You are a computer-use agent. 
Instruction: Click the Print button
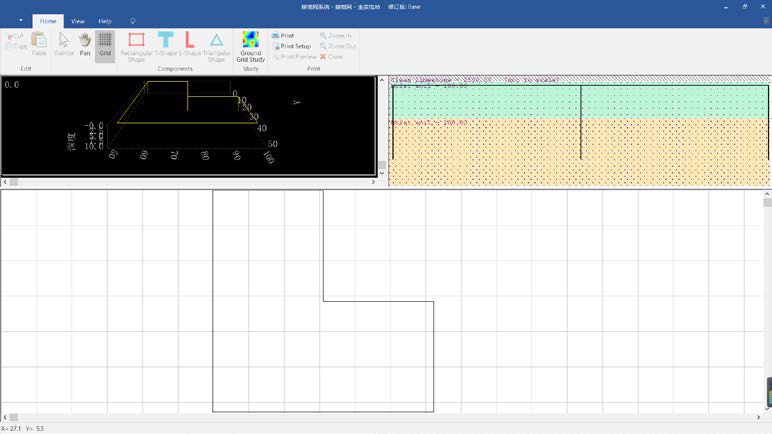point(282,35)
